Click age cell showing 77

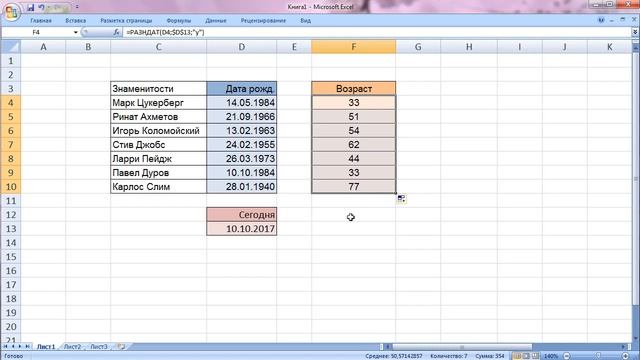tap(353, 187)
